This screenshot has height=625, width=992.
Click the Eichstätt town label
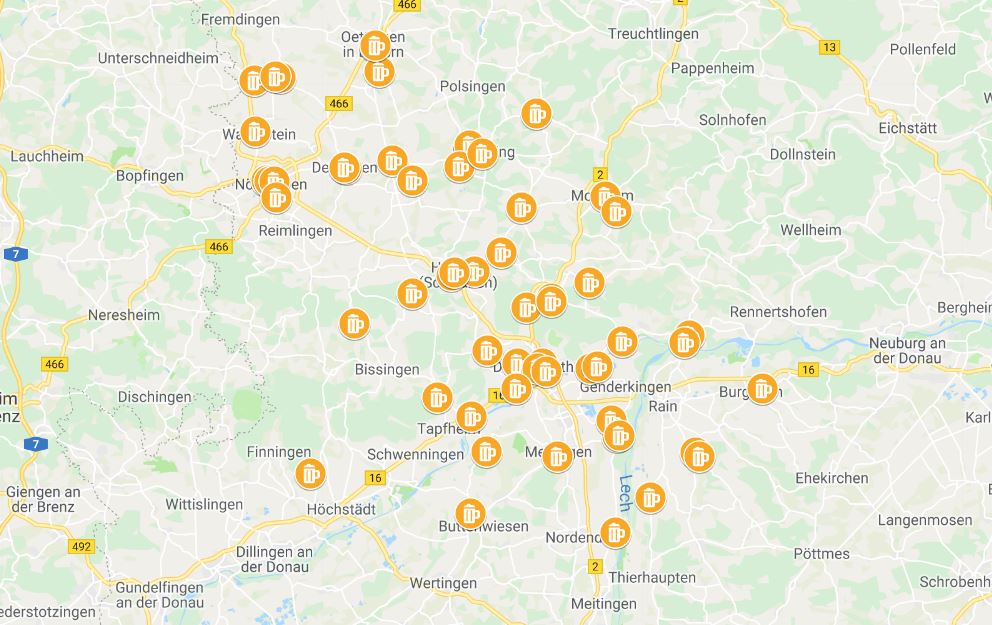pos(907,128)
